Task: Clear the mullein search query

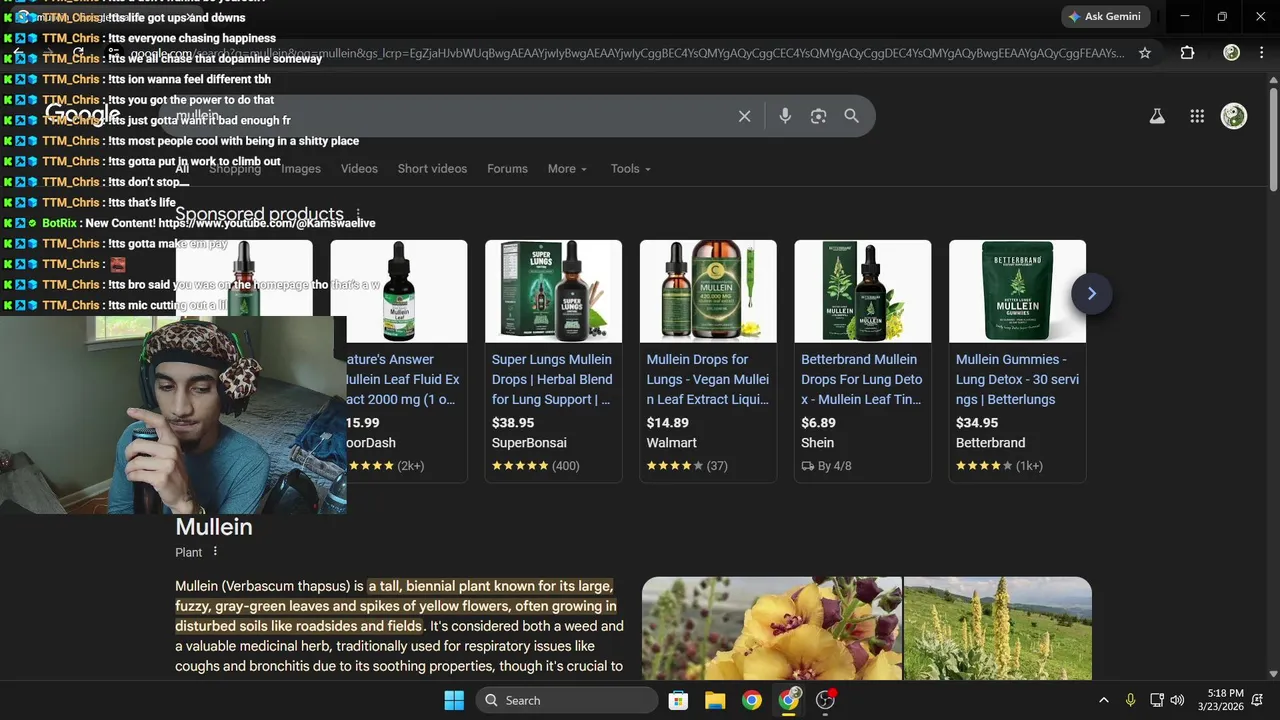Action: 744,116
